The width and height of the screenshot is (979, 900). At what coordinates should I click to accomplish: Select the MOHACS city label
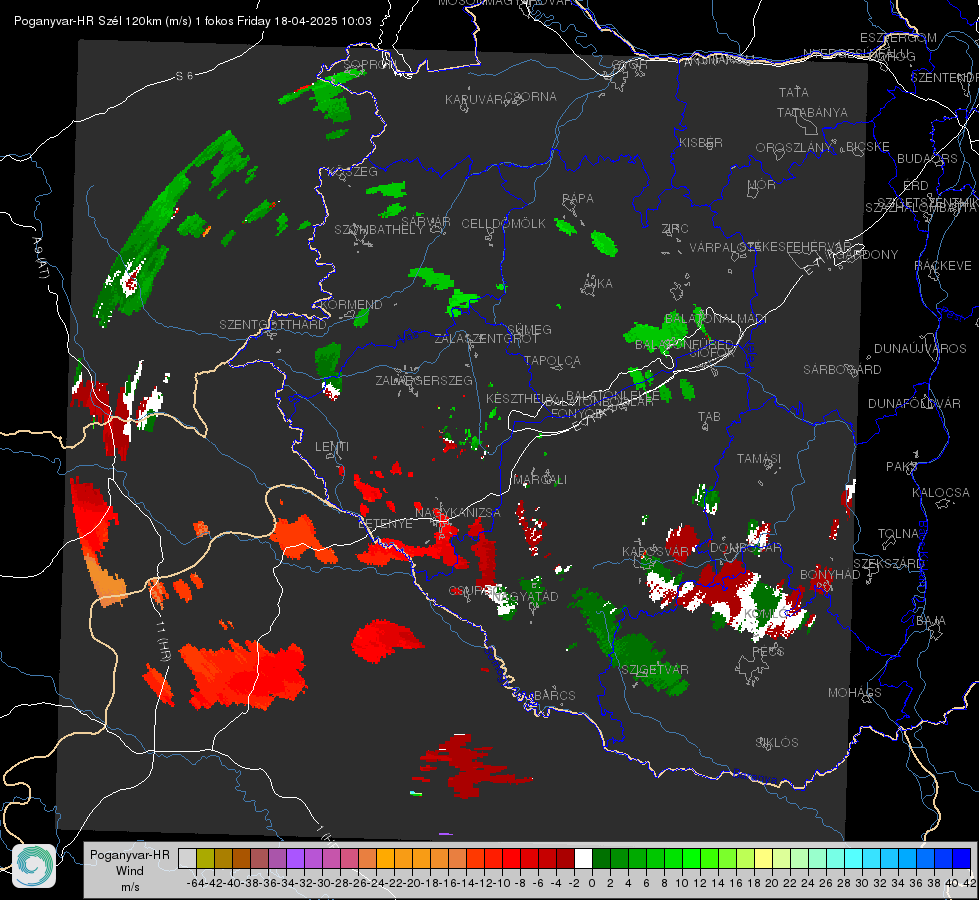854,693
